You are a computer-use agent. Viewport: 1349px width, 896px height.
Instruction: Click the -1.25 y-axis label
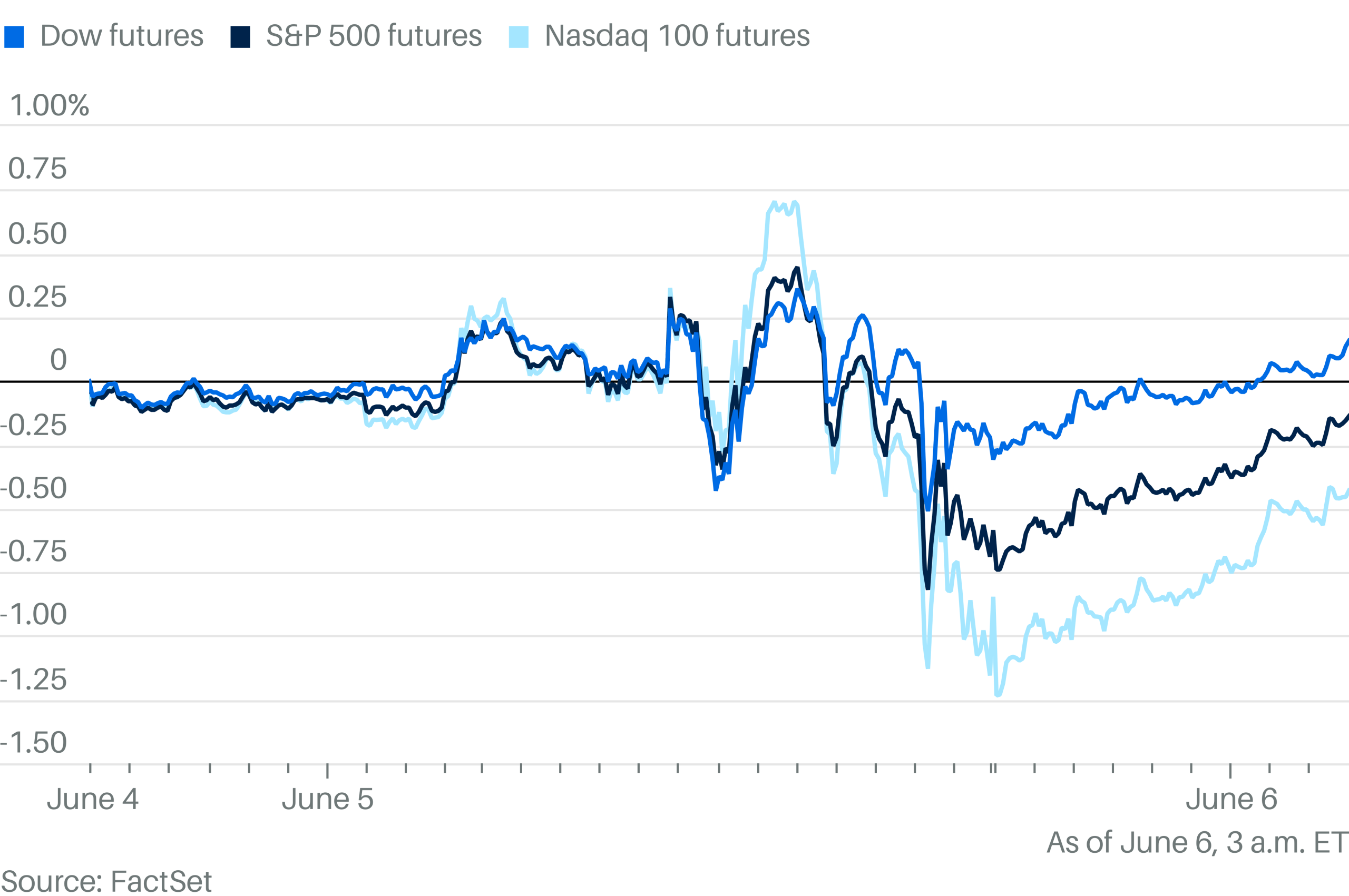pos(34,680)
